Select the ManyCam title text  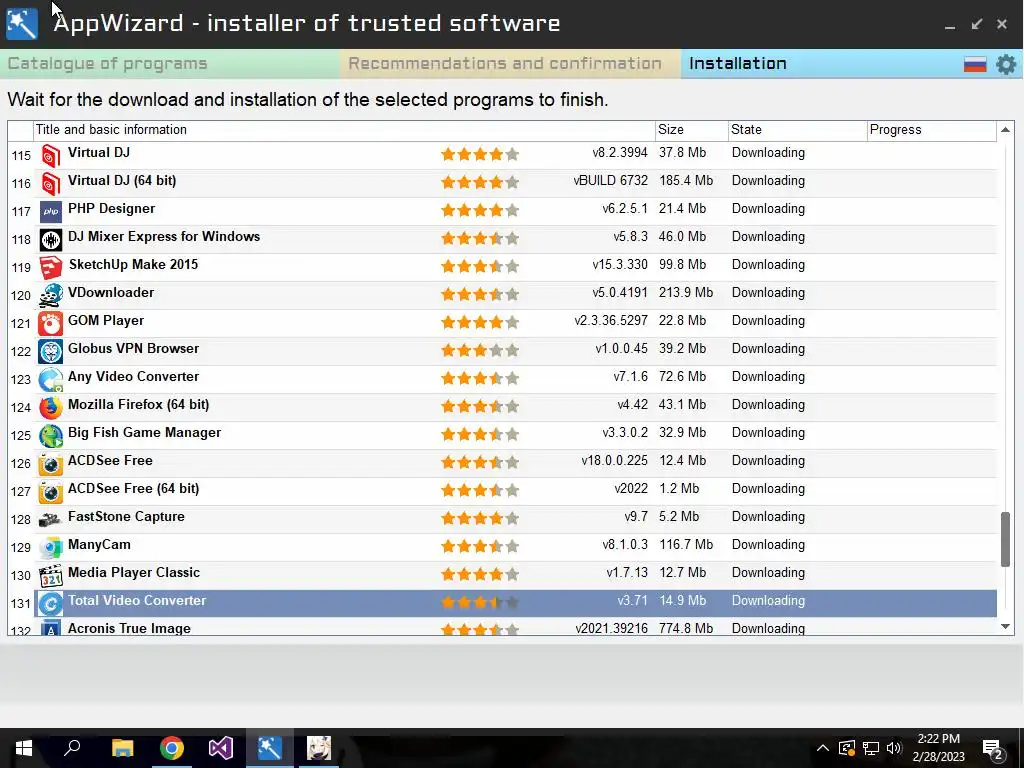pyautogui.click(x=99, y=545)
